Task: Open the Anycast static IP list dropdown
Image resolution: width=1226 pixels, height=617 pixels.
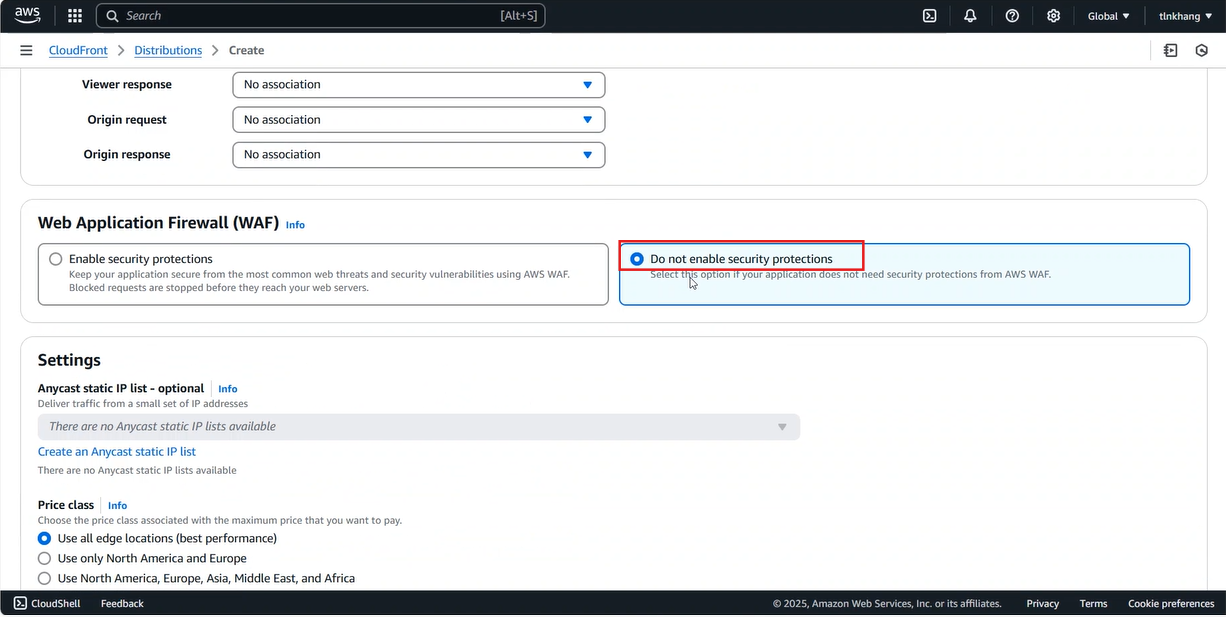Action: pos(419,427)
